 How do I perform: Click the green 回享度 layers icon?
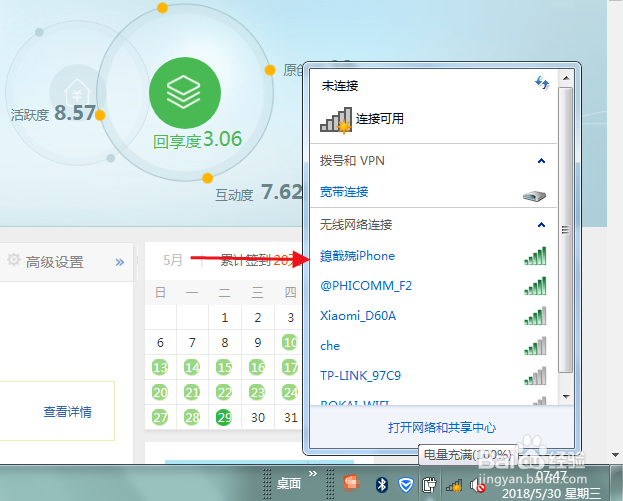(185, 93)
